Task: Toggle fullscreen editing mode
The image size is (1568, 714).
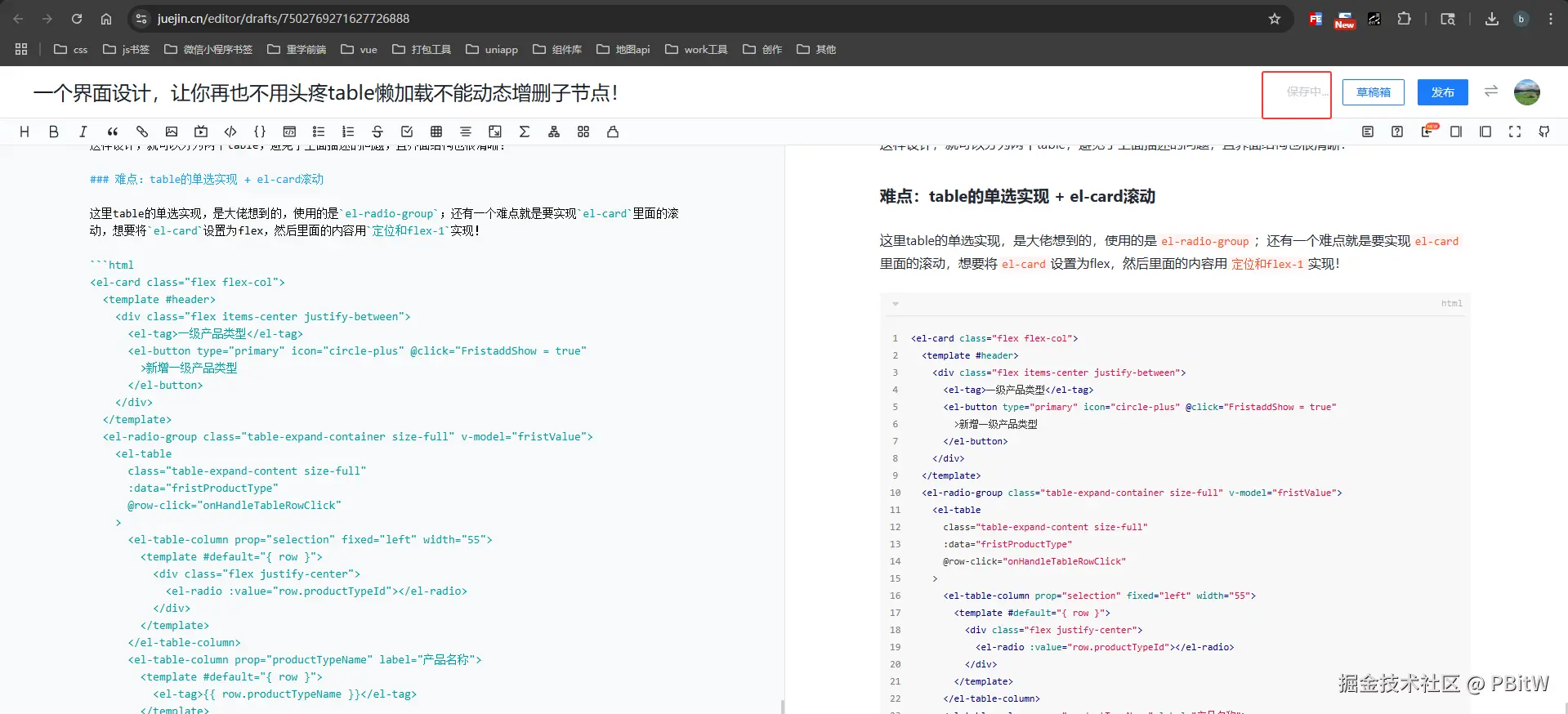Action: tap(1515, 132)
